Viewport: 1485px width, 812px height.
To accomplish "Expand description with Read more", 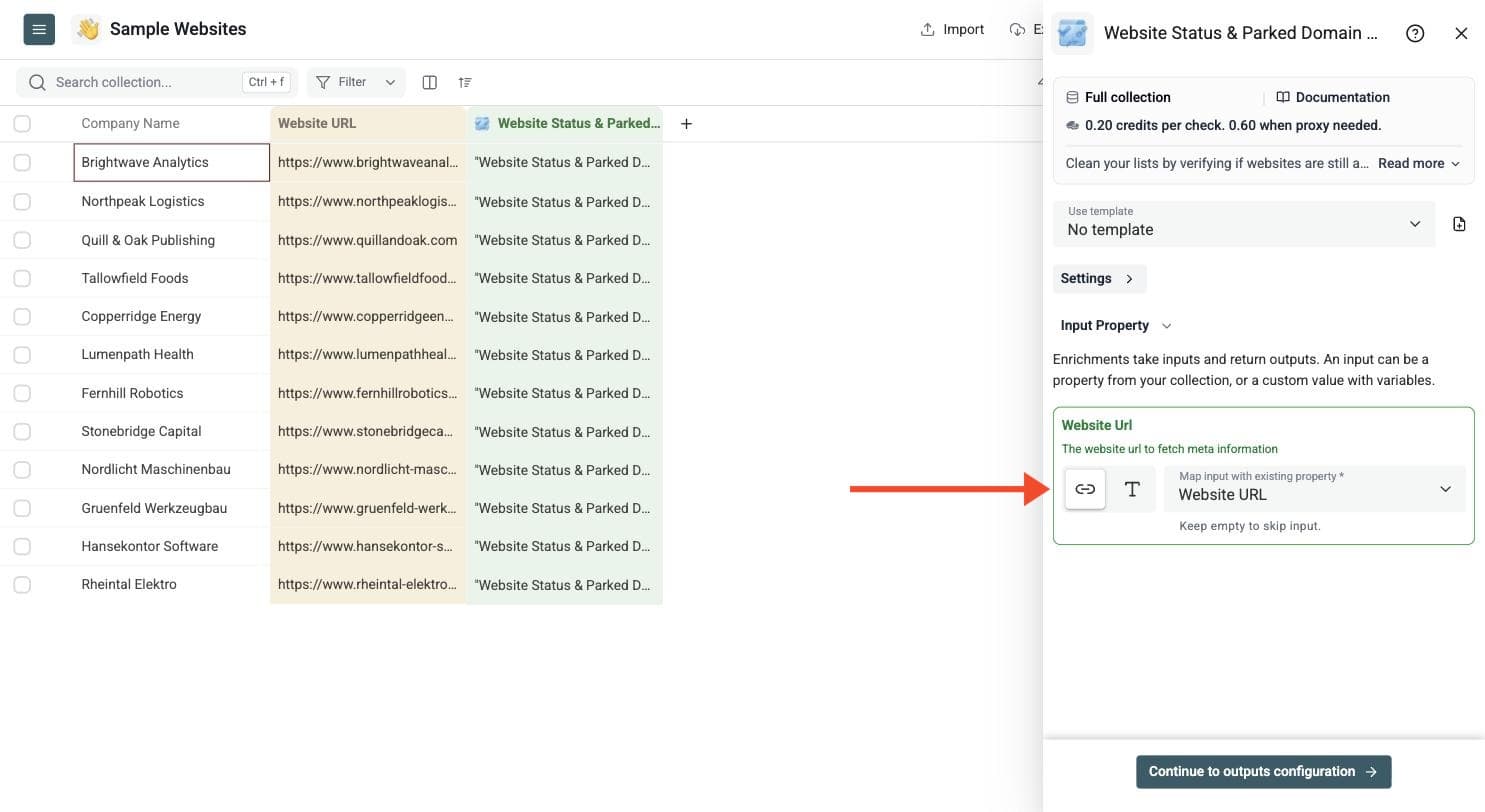I will click(1419, 163).
